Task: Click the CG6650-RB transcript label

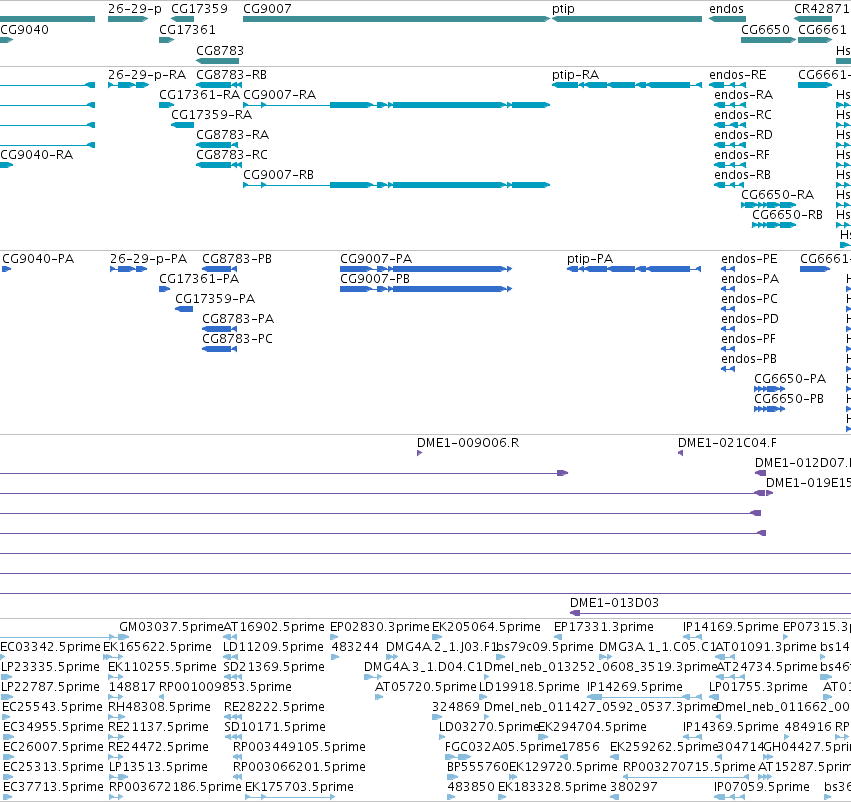Action: point(788,215)
